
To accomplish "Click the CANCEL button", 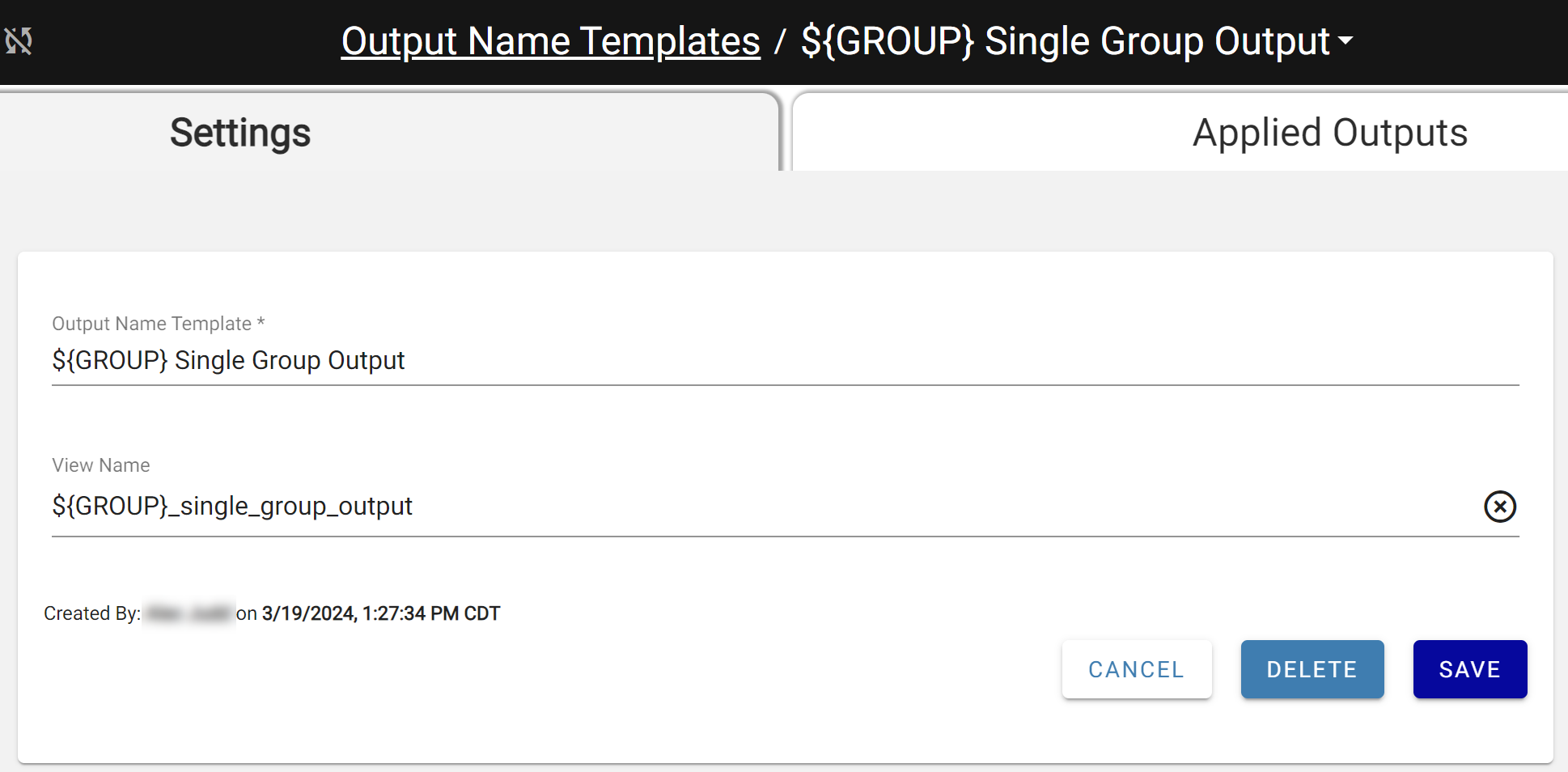I will point(1137,669).
